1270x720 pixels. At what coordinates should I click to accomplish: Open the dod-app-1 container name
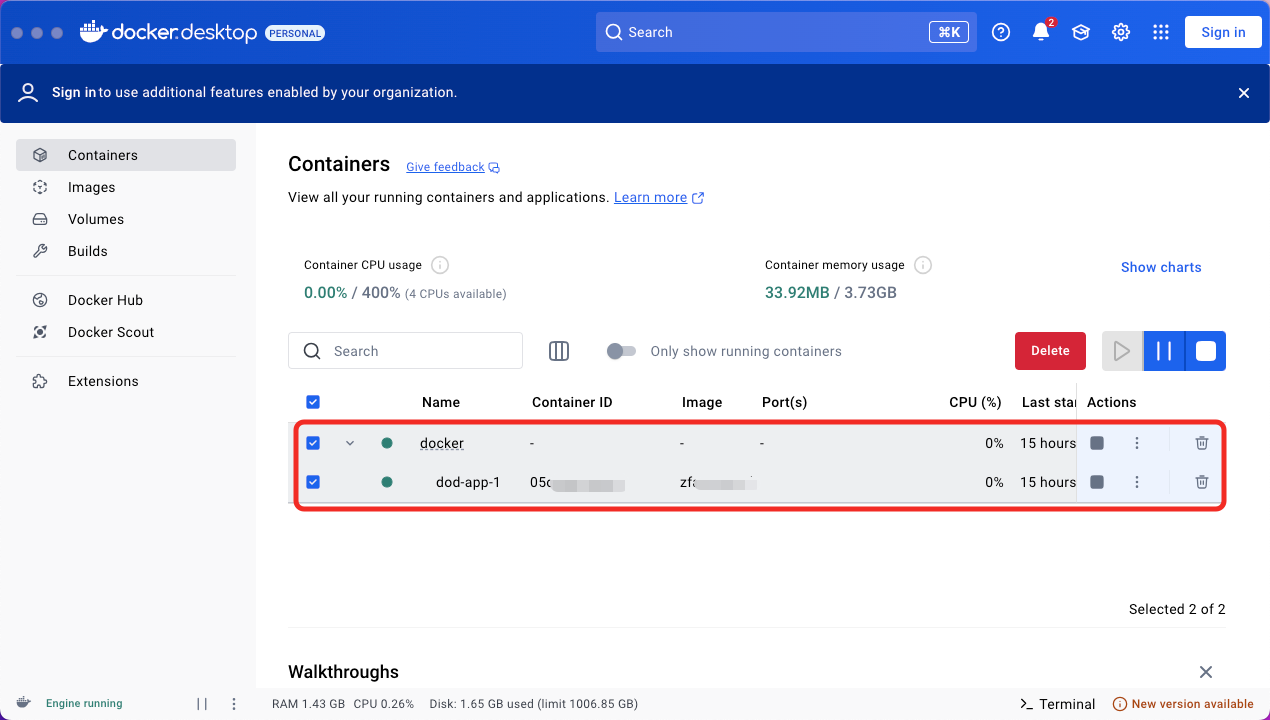[x=468, y=482]
